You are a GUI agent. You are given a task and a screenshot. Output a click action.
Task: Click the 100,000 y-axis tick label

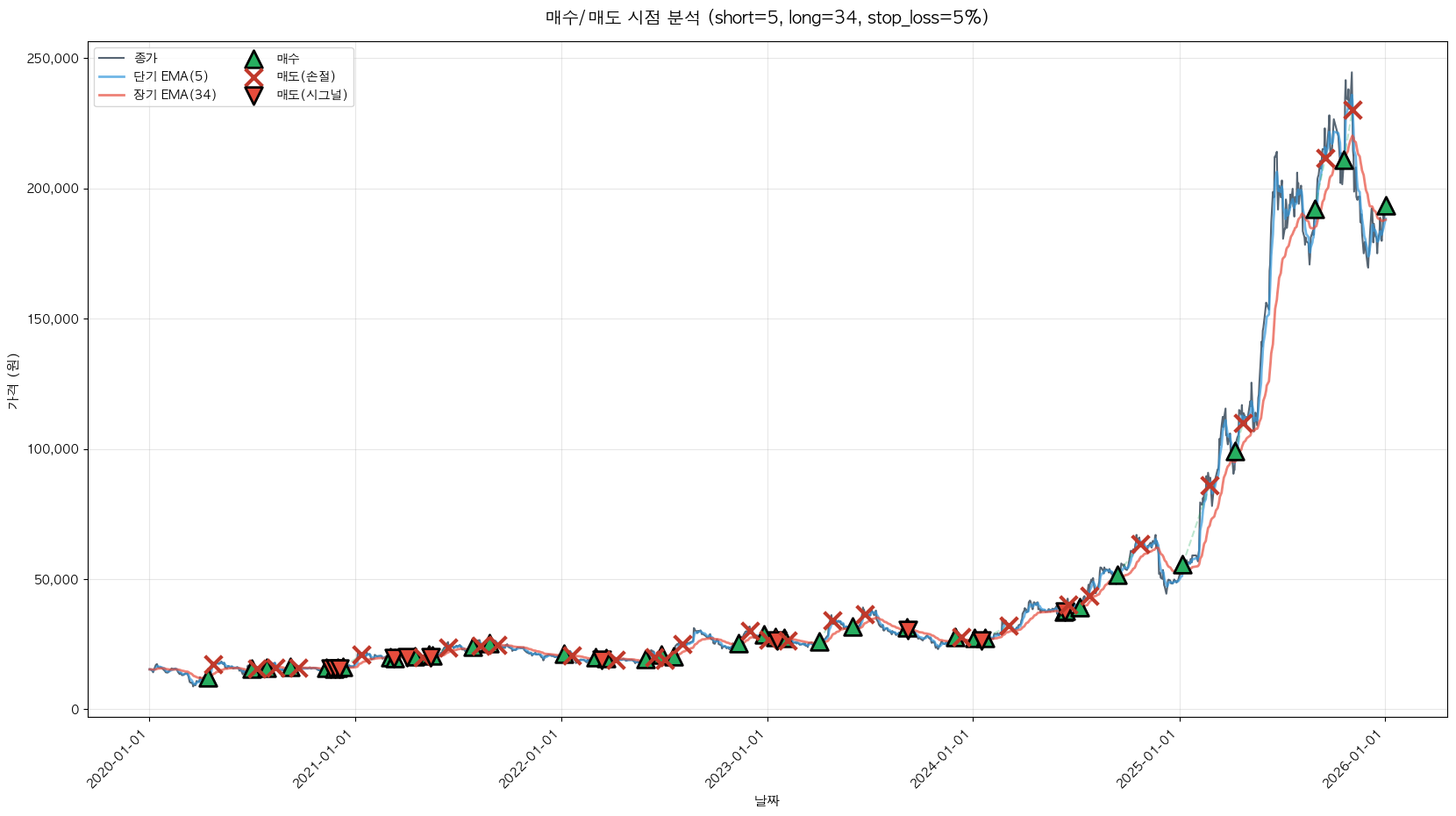(54, 449)
